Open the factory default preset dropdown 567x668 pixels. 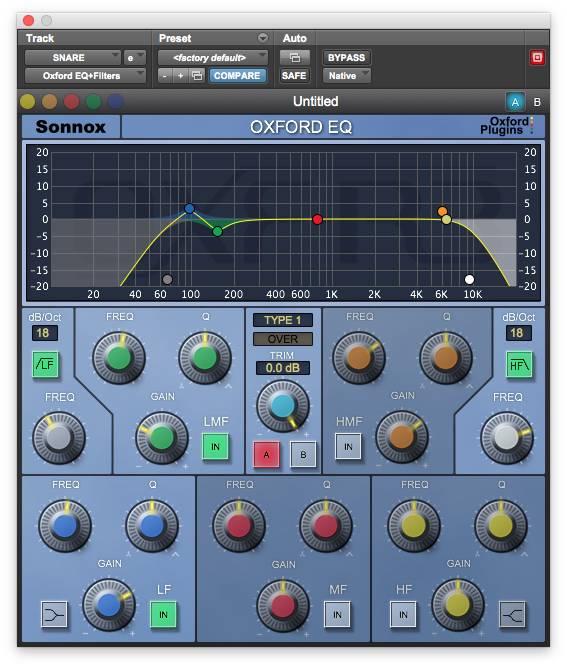(213, 58)
